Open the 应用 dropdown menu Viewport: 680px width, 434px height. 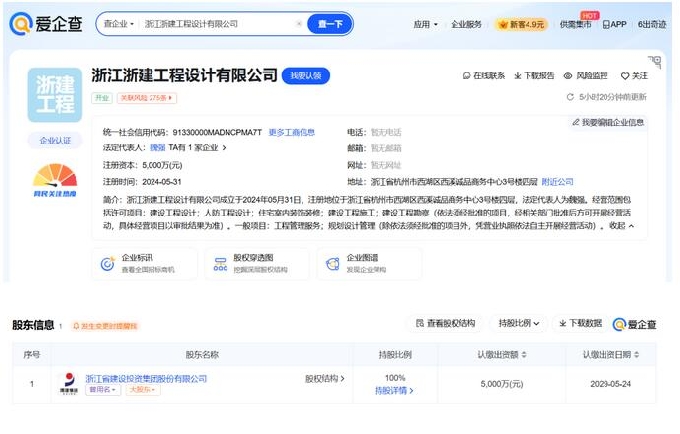(425, 24)
